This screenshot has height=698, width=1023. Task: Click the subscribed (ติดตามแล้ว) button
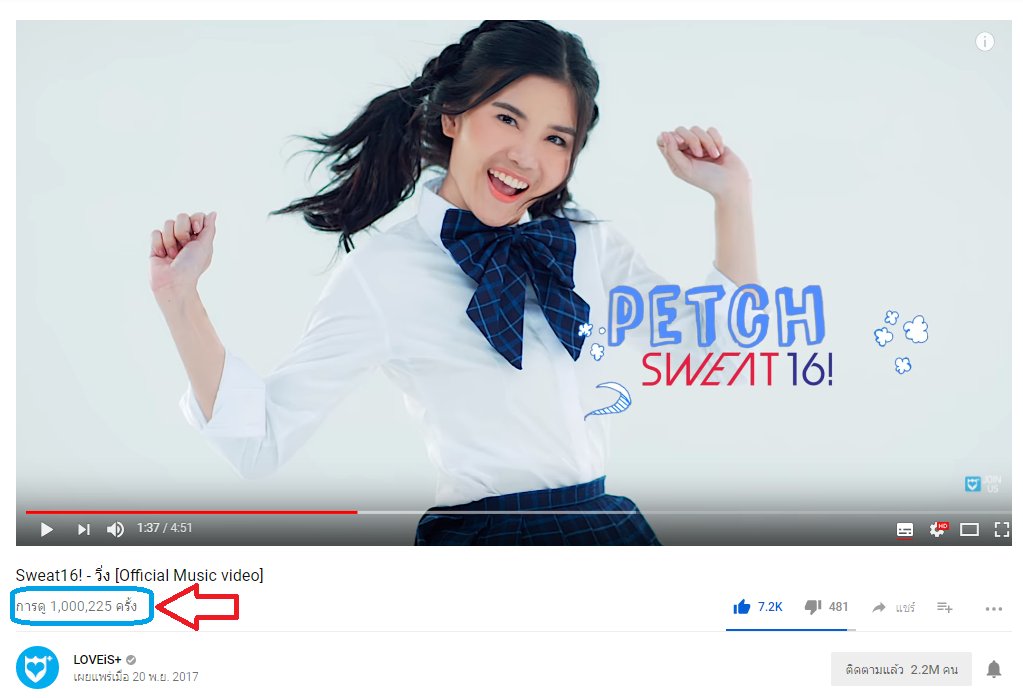pyautogui.click(x=900, y=668)
